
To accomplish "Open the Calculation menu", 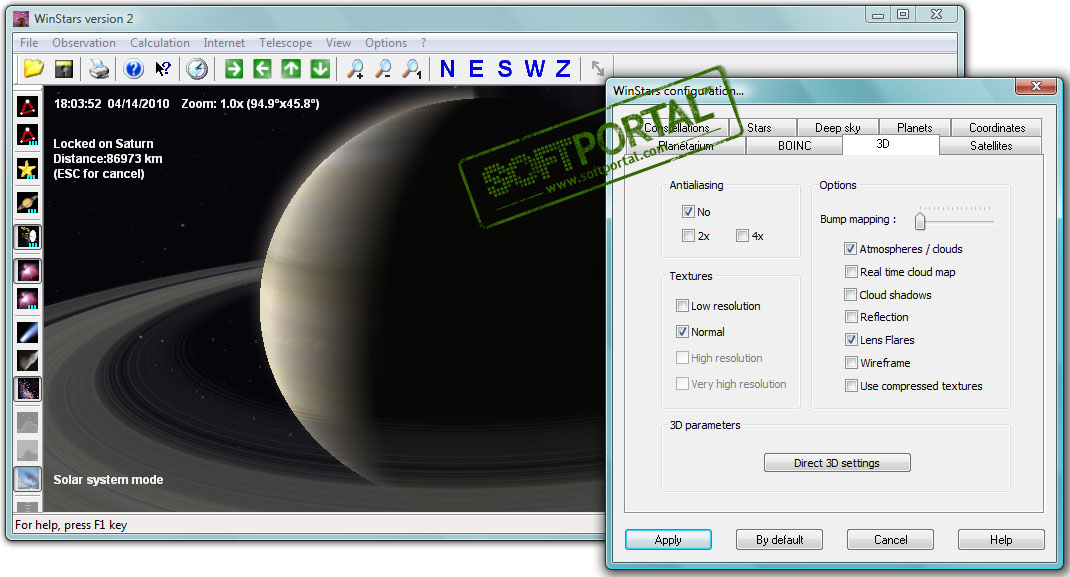I will pyautogui.click(x=160, y=42).
